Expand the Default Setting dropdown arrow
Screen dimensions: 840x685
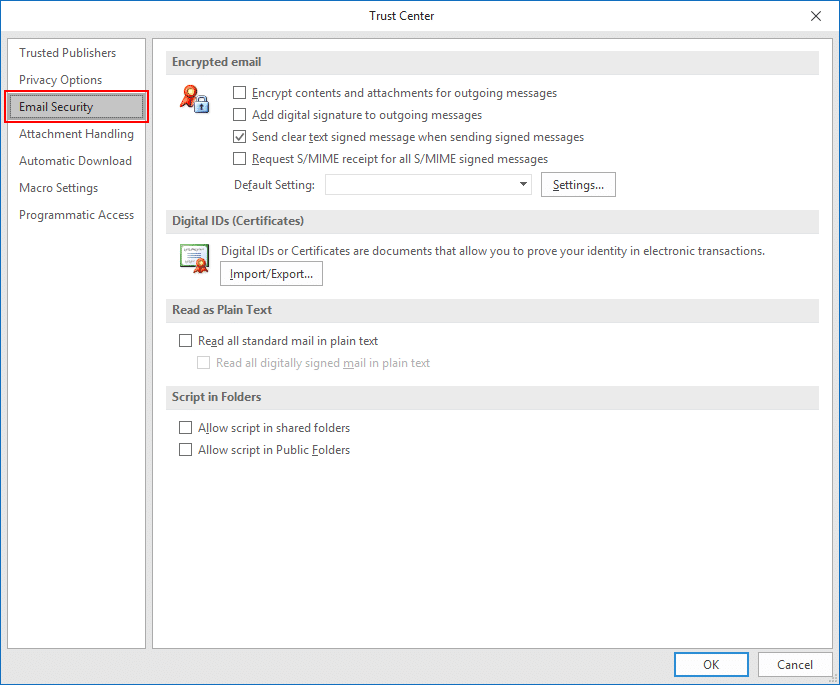(x=524, y=185)
